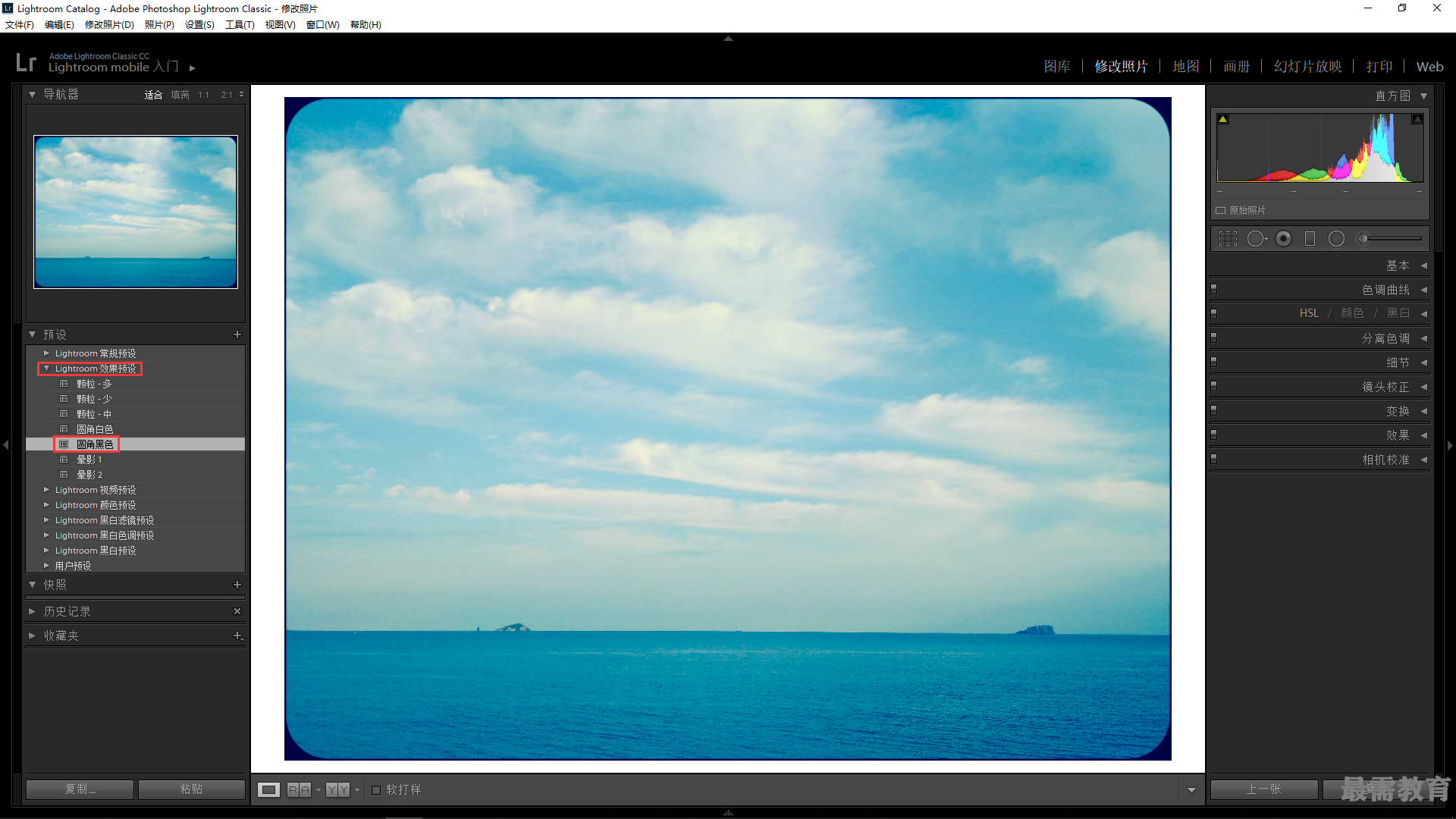The image size is (1456, 819).
Task: Toggle the 镜头校正 panel switch
Action: tap(1214, 386)
